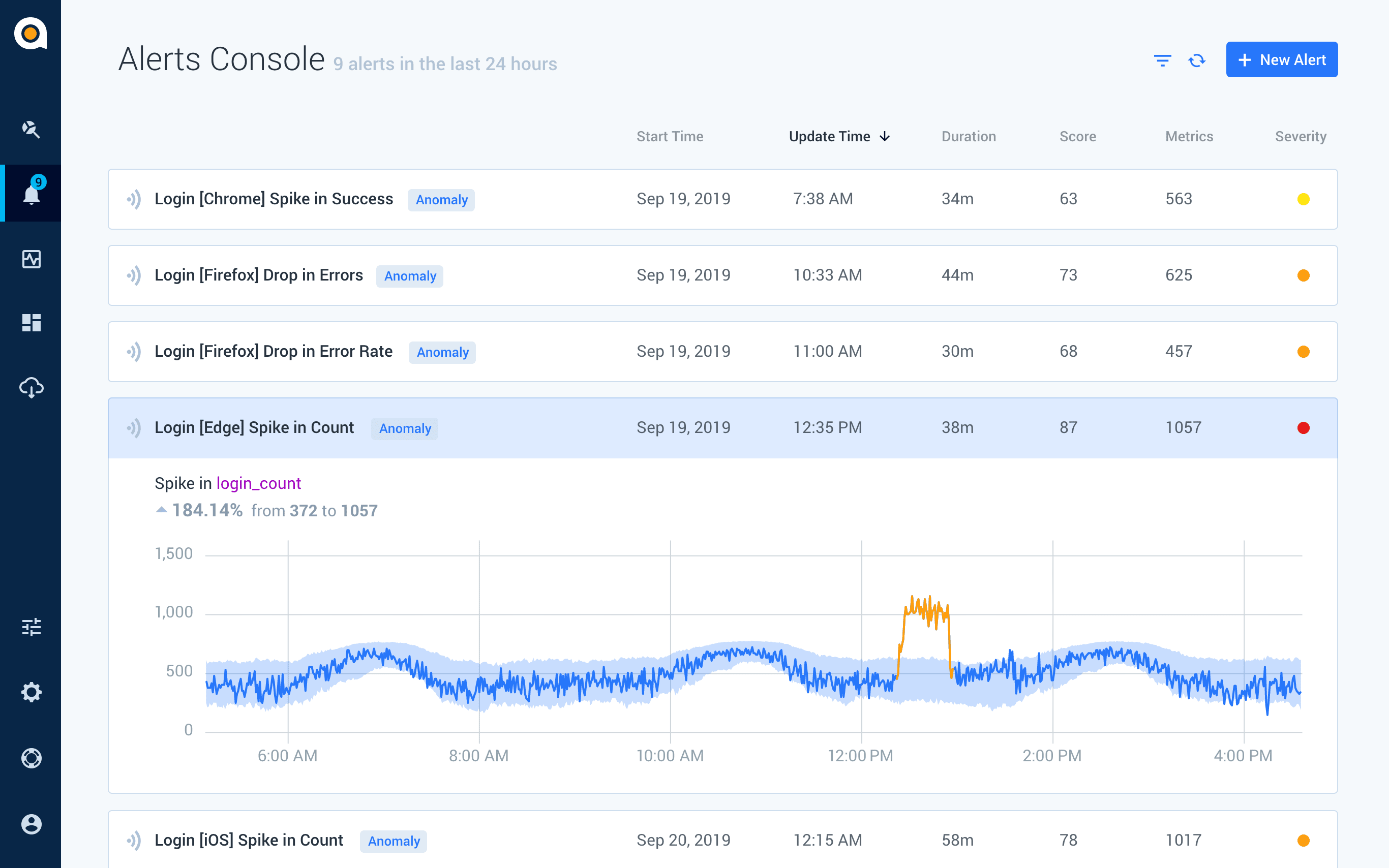Click the filter alerts icon
1389x868 pixels.
[1162, 60]
